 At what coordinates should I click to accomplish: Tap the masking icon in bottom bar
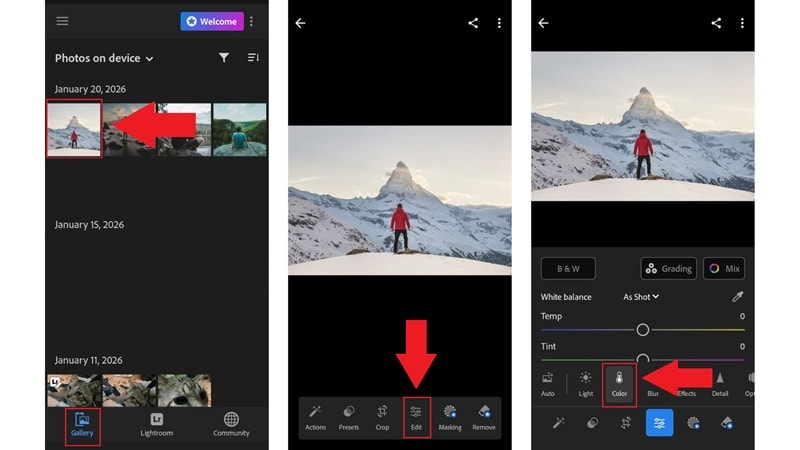point(693,422)
